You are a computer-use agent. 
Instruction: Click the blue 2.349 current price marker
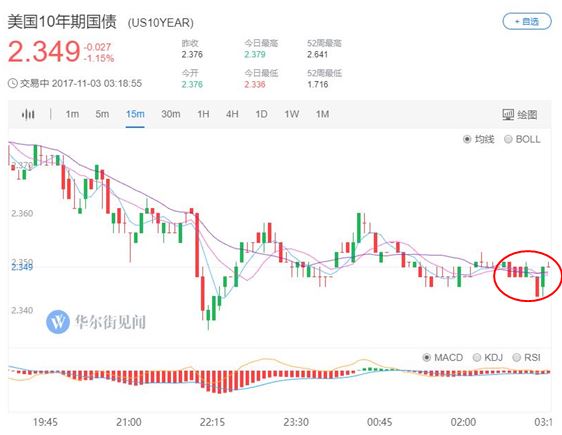coord(22,267)
